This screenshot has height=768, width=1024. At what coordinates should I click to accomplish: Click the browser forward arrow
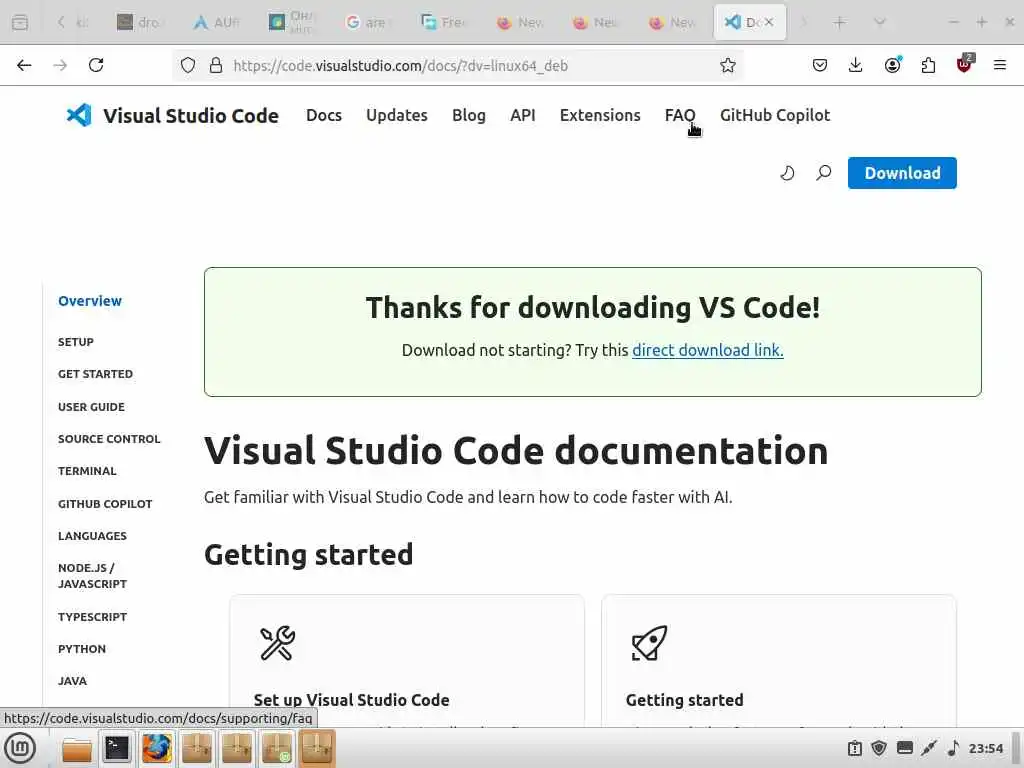point(60,65)
